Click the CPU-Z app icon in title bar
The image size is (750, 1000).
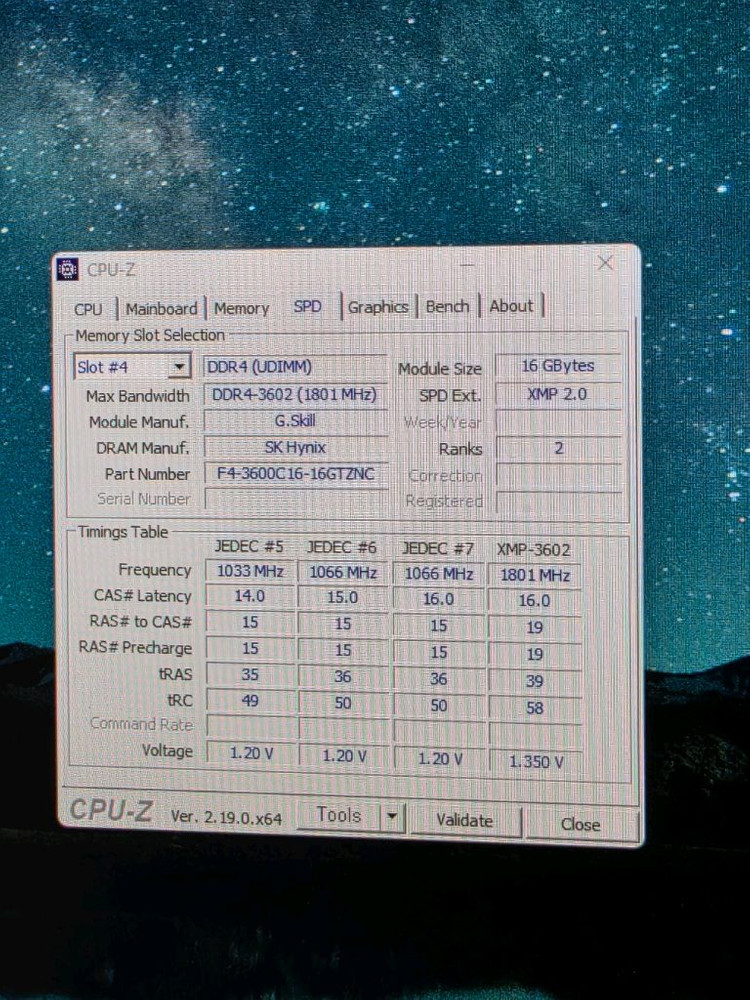coord(68,269)
